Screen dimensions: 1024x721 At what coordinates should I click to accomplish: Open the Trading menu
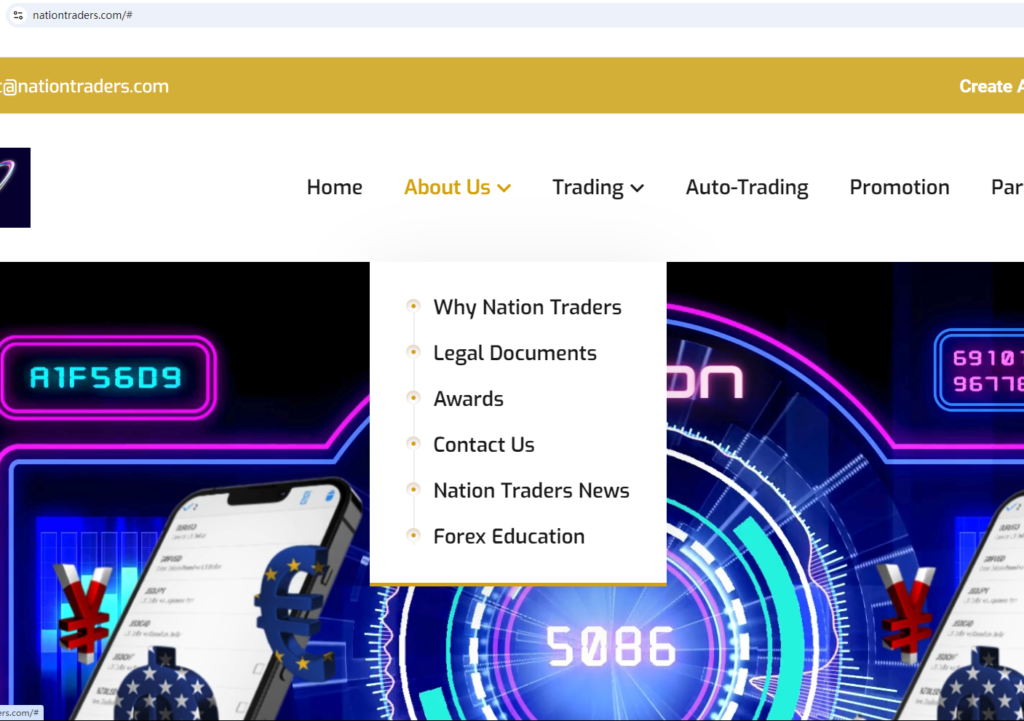point(588,187)
